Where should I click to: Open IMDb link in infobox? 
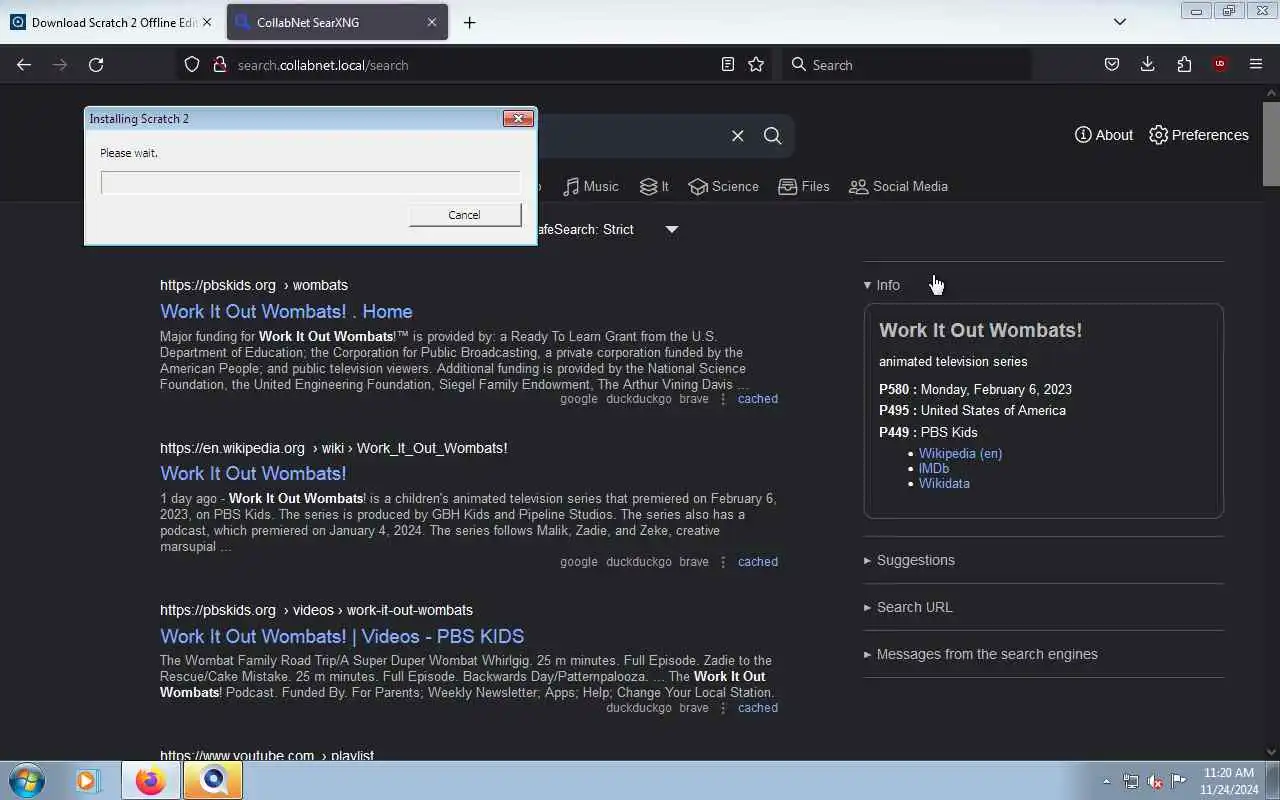(x=934, y=468)
